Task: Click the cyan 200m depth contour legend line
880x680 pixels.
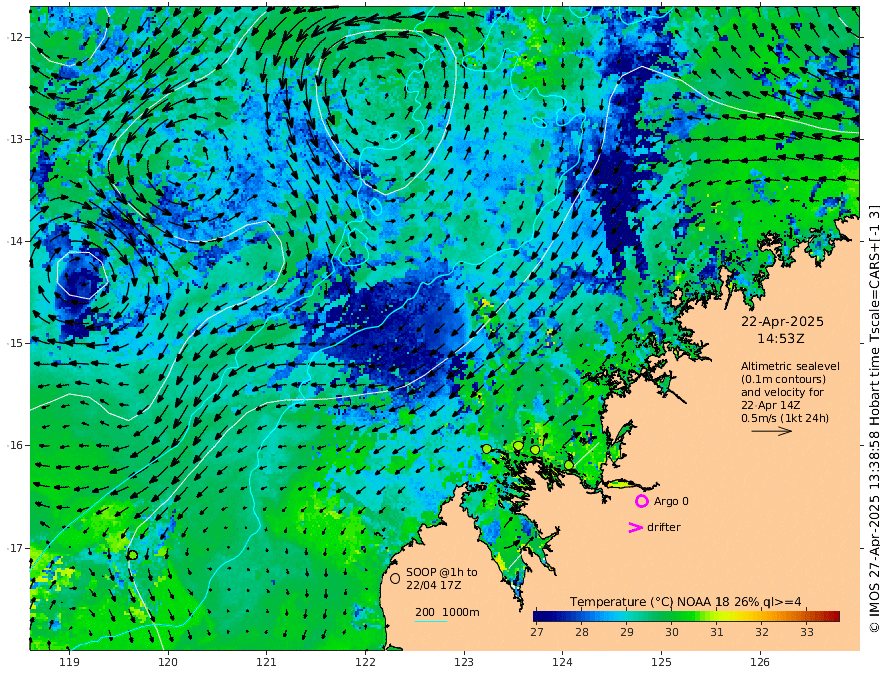Action: [x=431, y=621]
